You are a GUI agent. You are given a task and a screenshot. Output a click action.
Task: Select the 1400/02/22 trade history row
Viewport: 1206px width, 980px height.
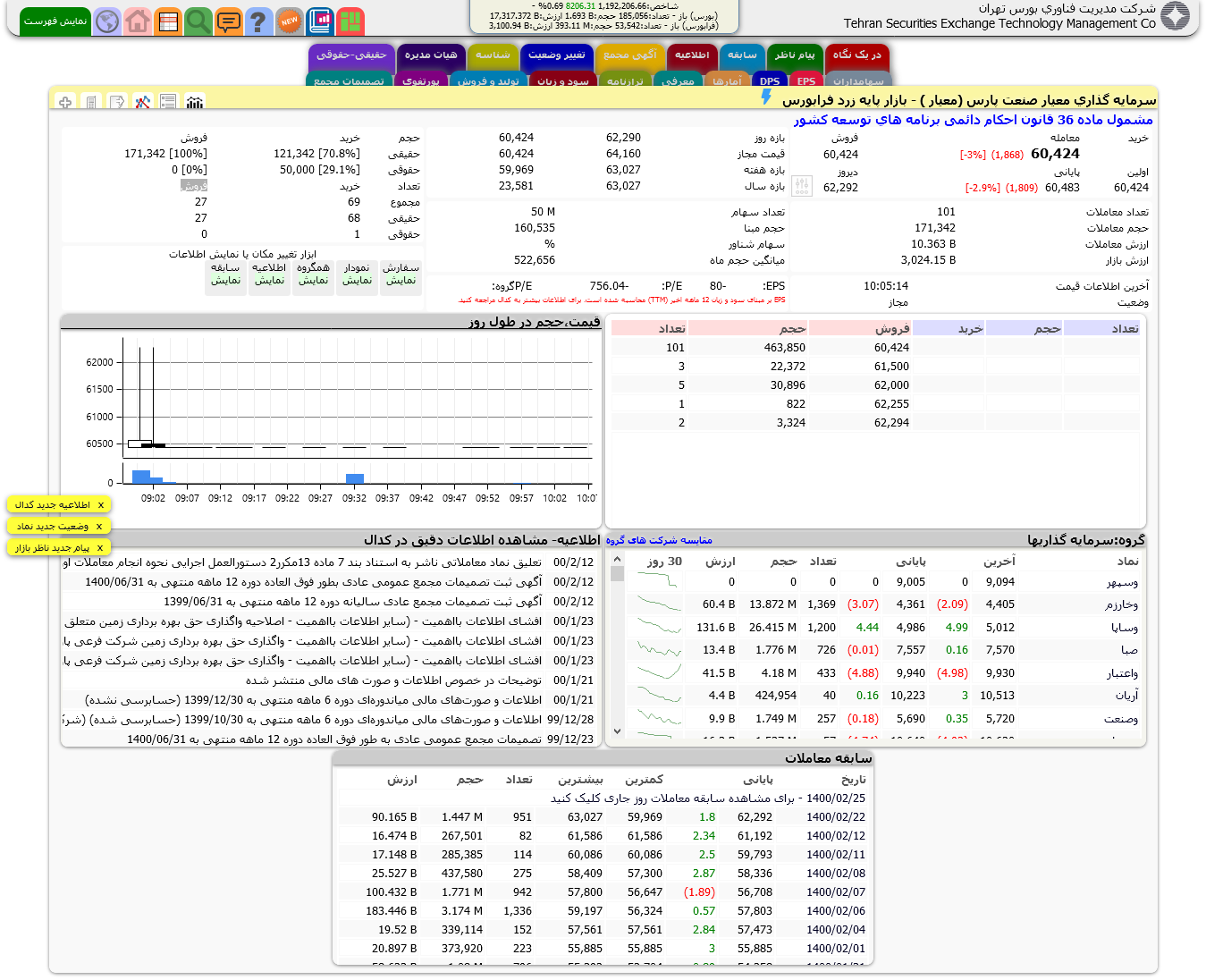tap(603, 817)
